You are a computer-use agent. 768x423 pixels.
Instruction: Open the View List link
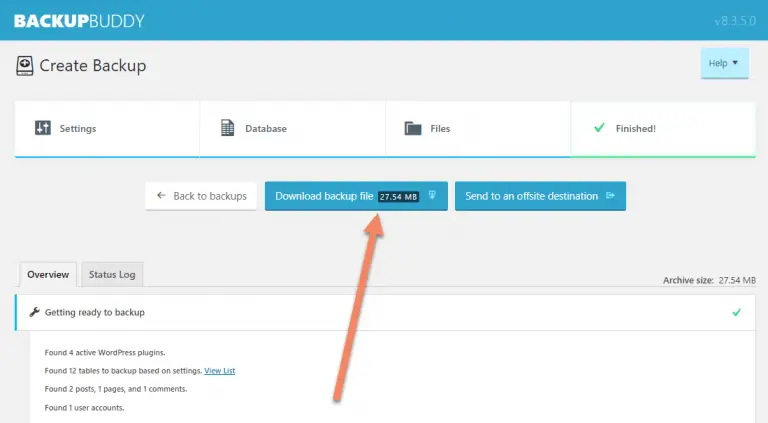coord(219,371)
